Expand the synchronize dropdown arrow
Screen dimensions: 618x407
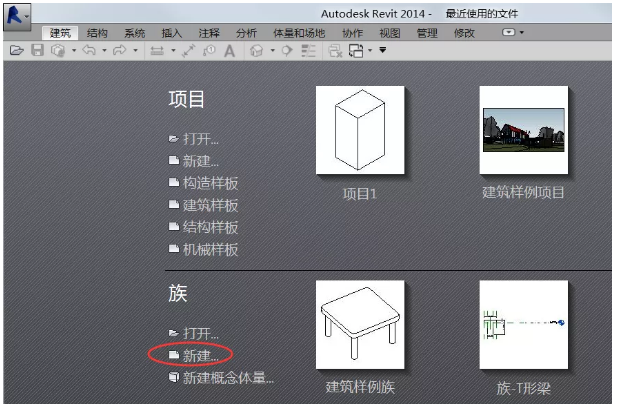[74, 50]
